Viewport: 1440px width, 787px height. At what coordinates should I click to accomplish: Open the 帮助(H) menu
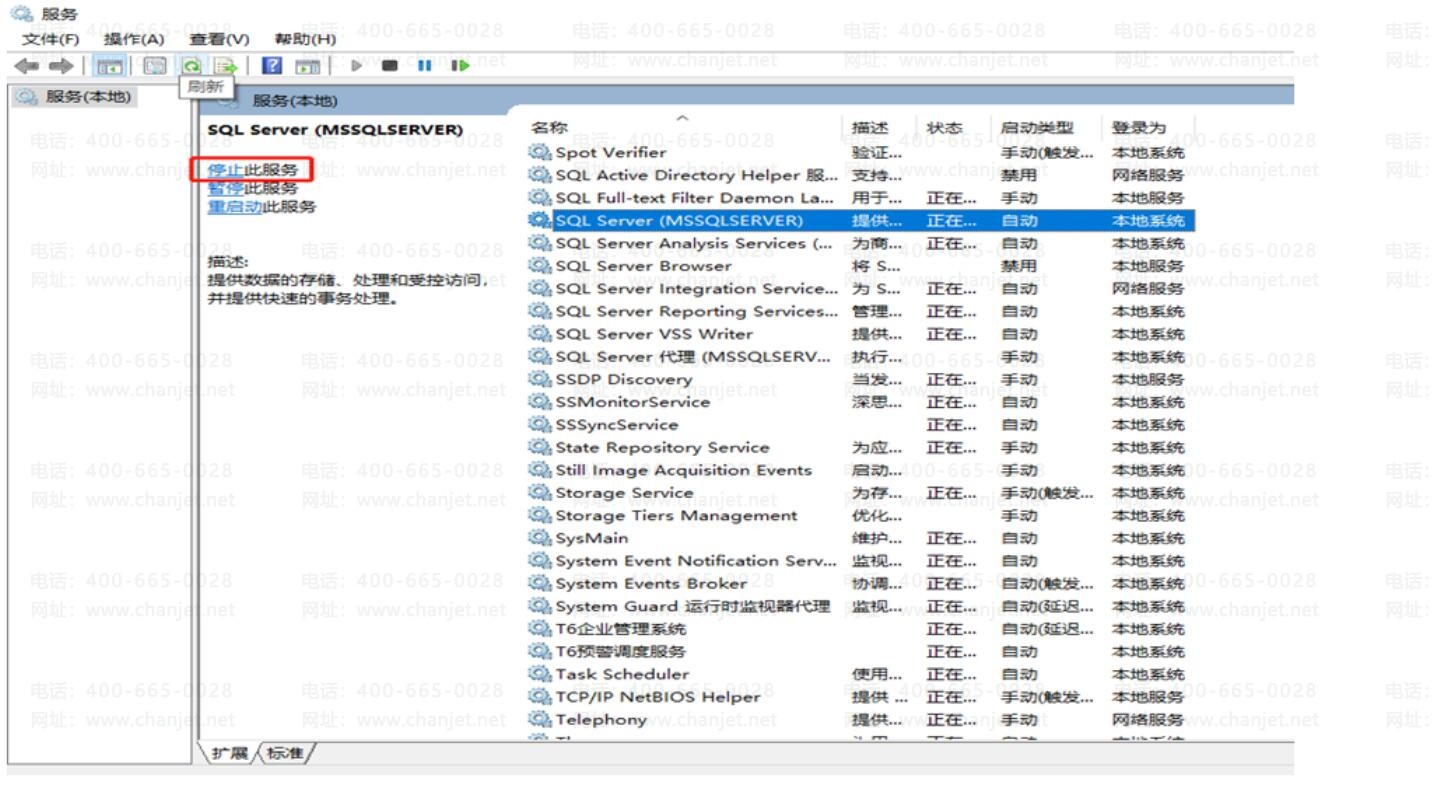tap(304, 39)
